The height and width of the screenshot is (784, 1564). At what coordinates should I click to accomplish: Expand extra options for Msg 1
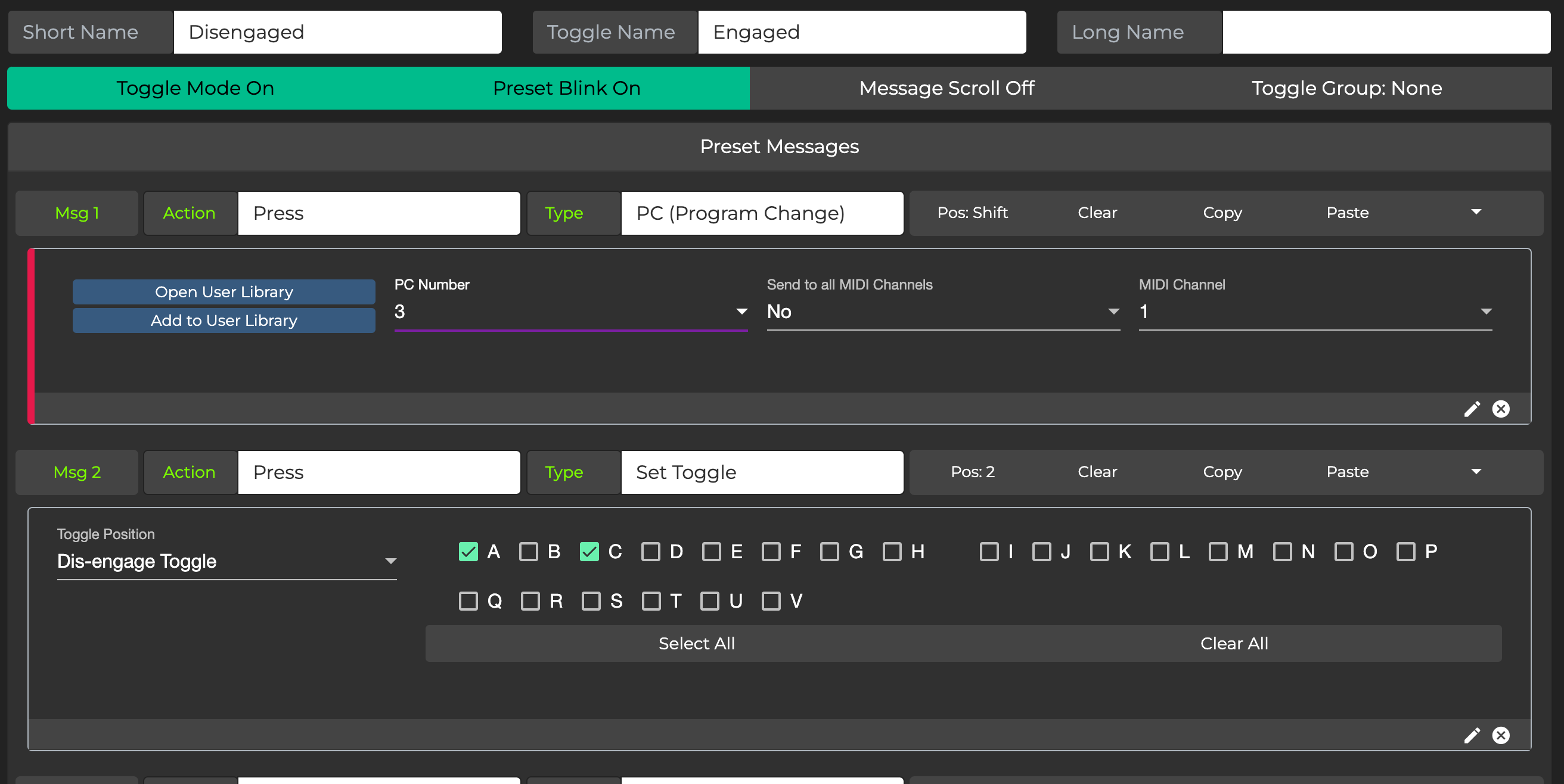pyautogui.click(x=1476, y=213)
